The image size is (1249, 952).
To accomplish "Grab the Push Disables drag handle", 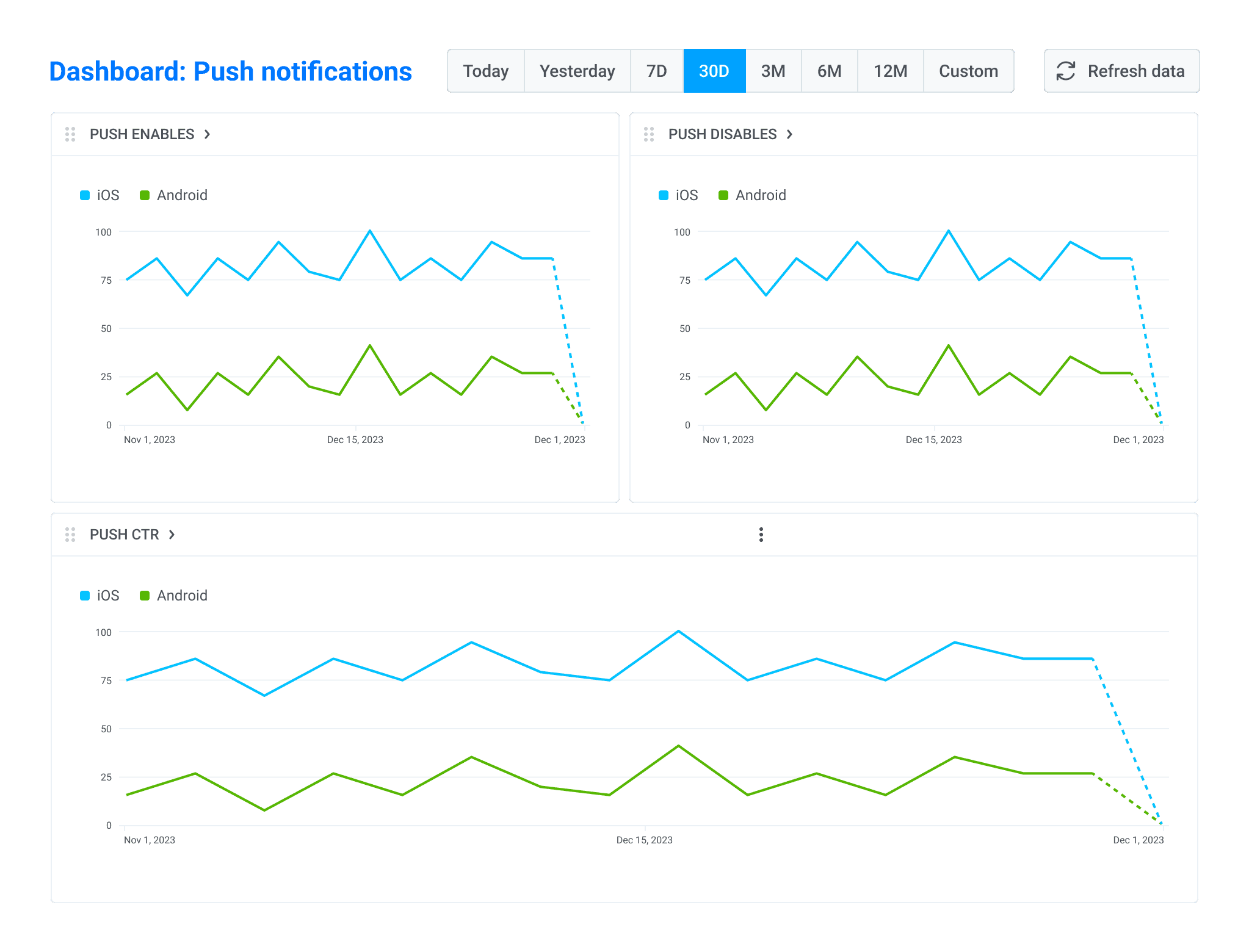I will [x=649, y=134].
